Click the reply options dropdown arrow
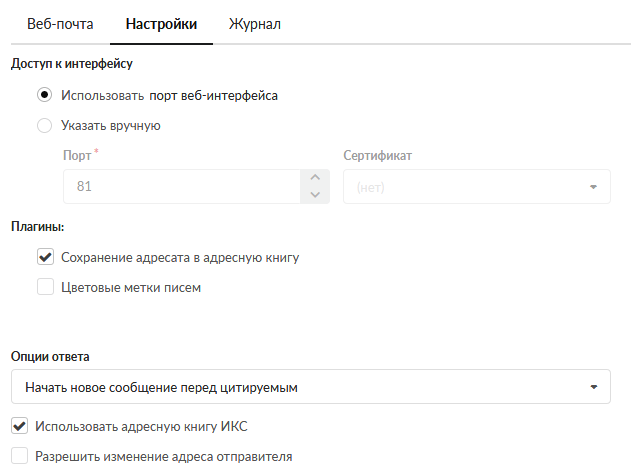The image size is (631, 472). point(593,386)
